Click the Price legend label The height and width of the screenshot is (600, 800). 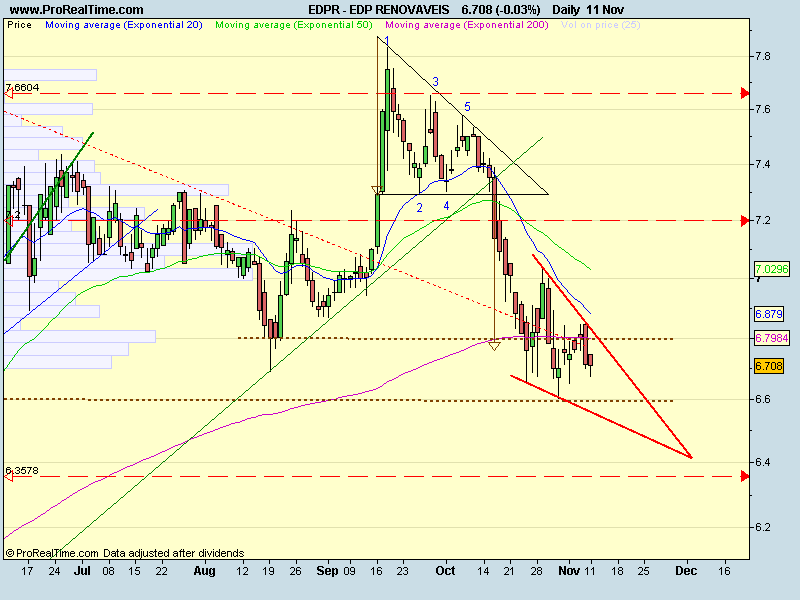click(x=19, y=24)
